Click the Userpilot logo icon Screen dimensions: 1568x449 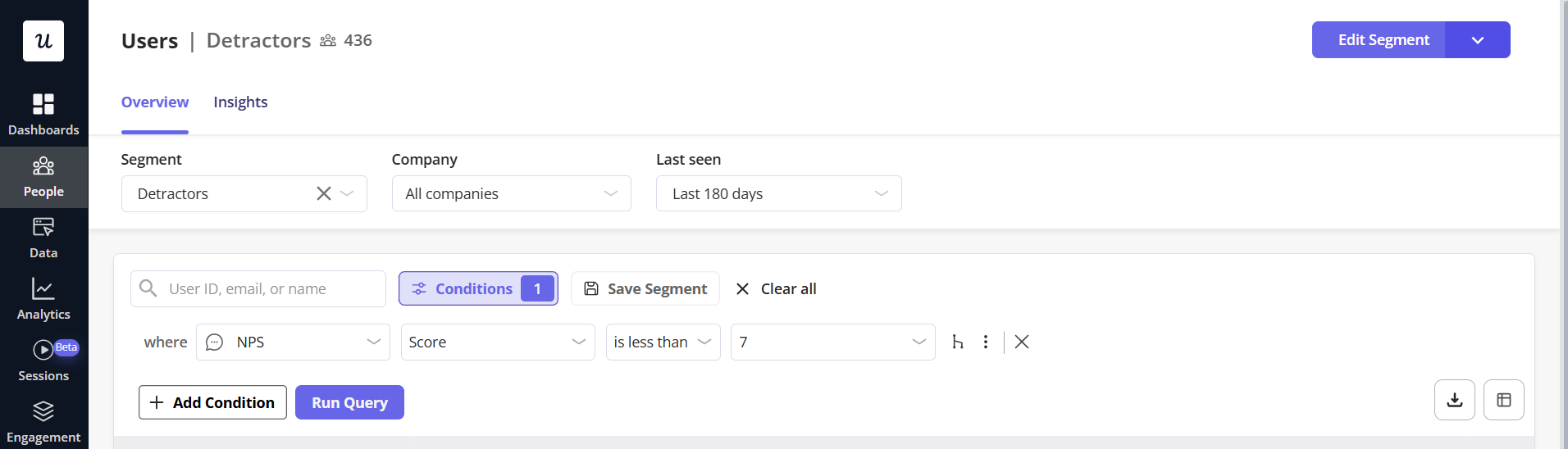43,41
